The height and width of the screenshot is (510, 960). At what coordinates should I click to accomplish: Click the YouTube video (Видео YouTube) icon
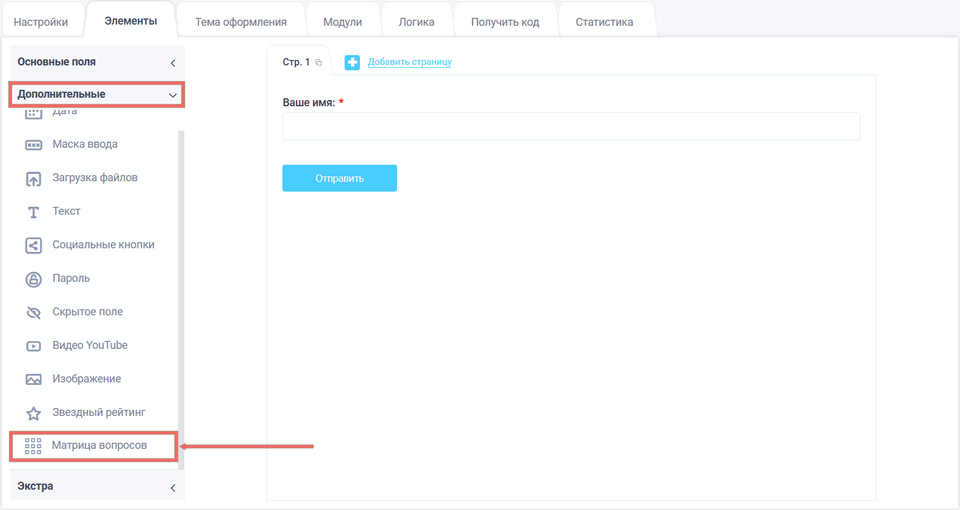33,346
